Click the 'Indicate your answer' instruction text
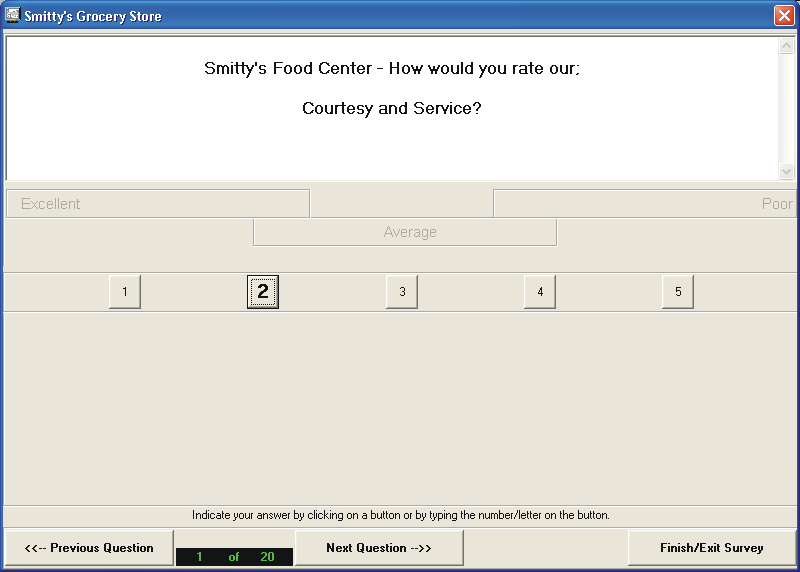The image size is (800, 572). pyautogui.click(x=401, y=515)
